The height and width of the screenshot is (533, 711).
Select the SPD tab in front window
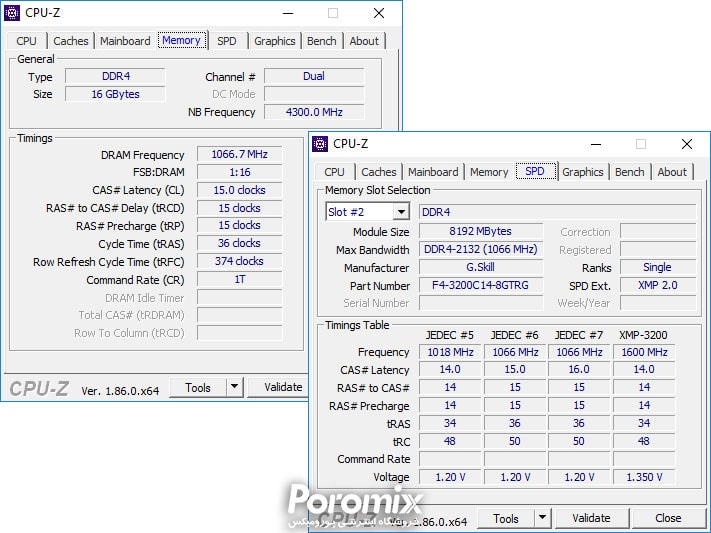pyautogui.click(x=535, y=171)
